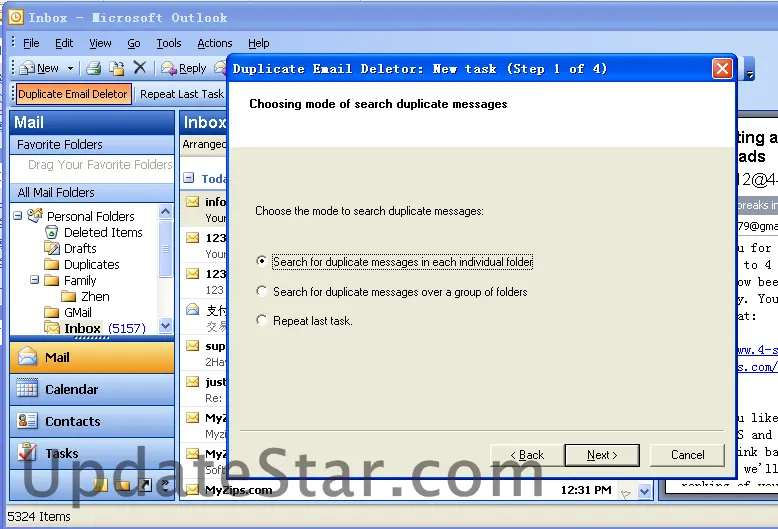Click the envelope icon of just message
Image resolution: width=778 pixels, height=529 pixels.
click(x=193, y=382)
